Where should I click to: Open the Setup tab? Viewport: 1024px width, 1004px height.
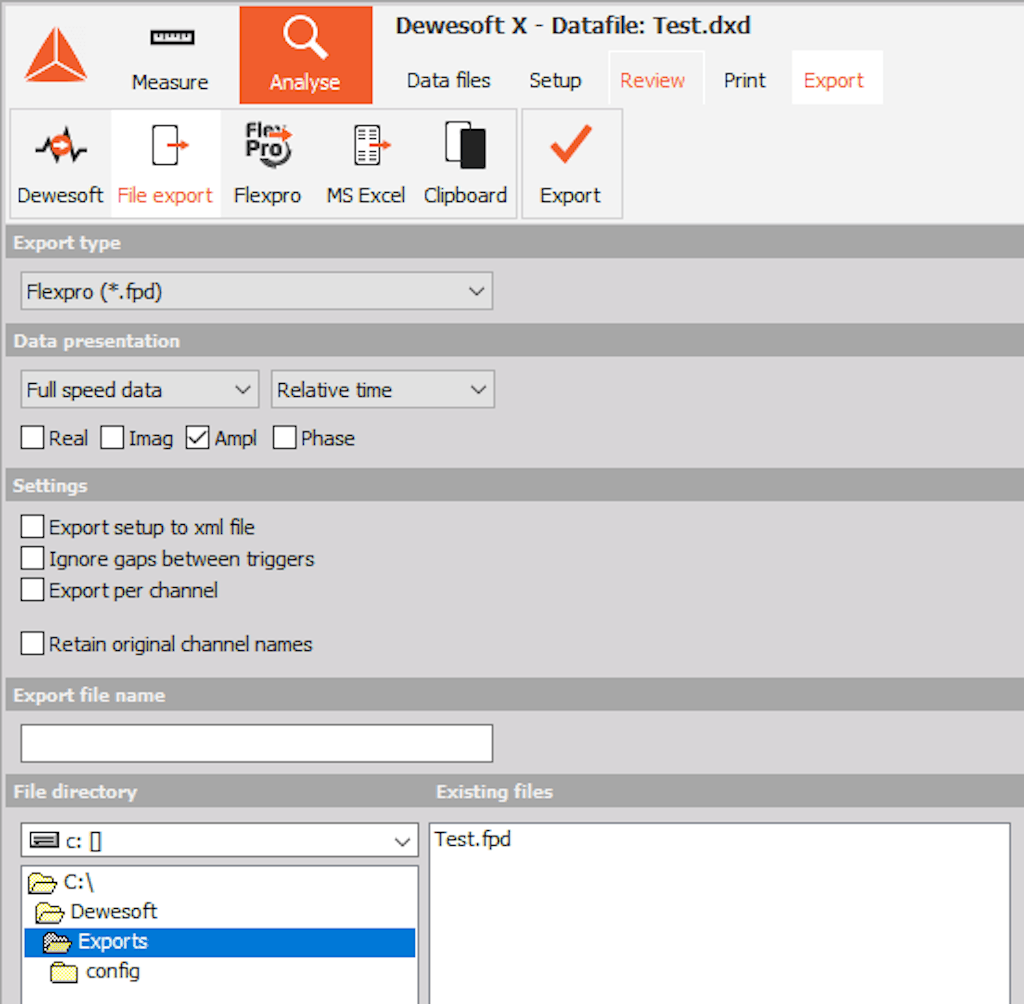click(x=555, y=80)
